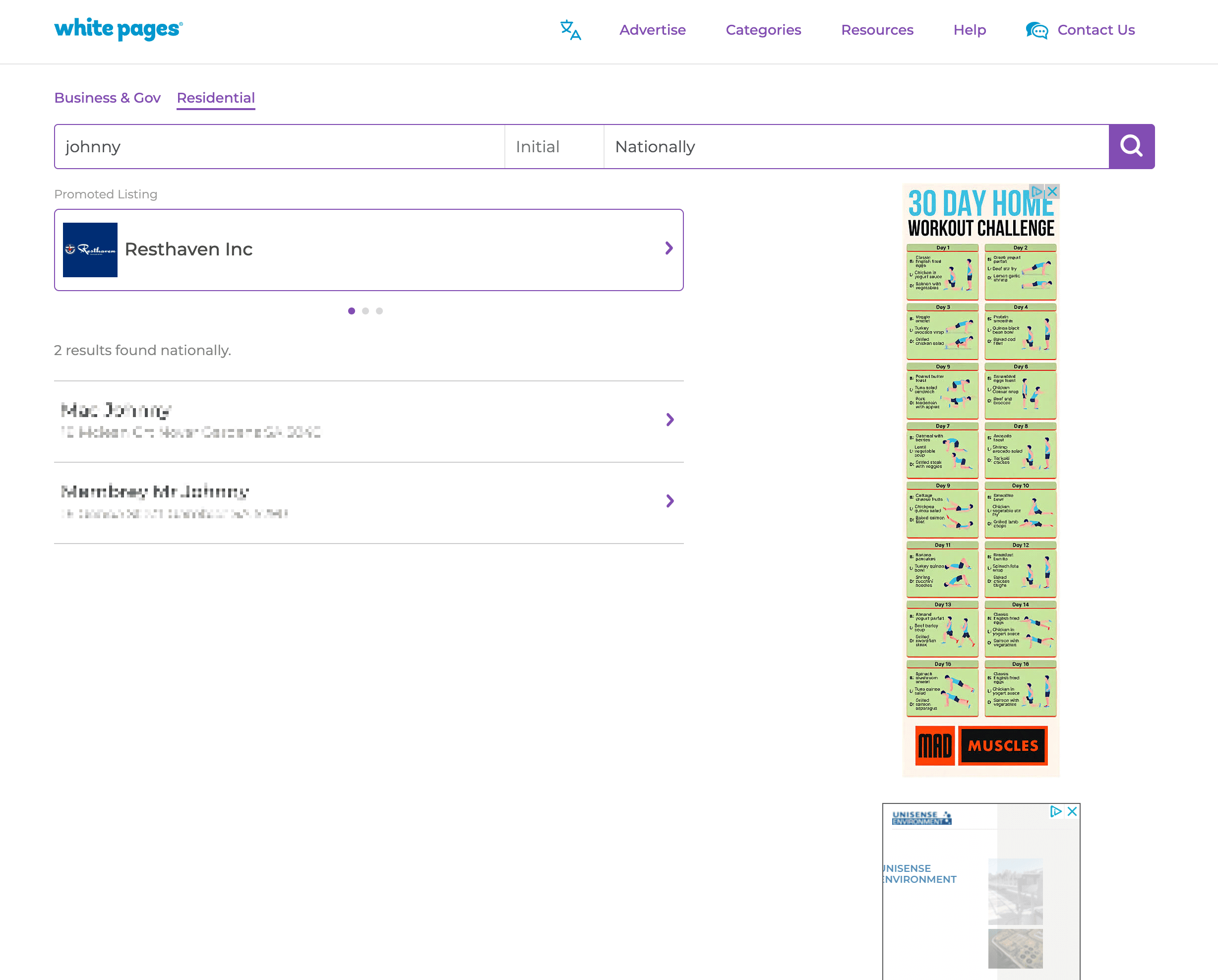Expand the Resthaven Inc listing chevron
This screenshot has height=980, width=1218.
pos(669,248)
